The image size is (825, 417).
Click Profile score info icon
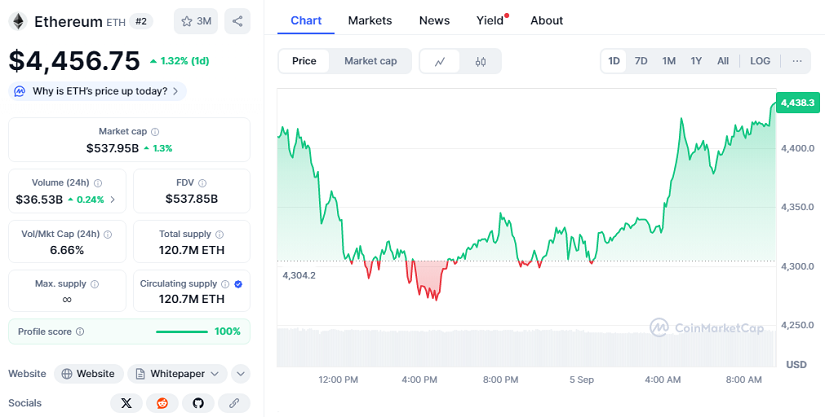point(80,332)
